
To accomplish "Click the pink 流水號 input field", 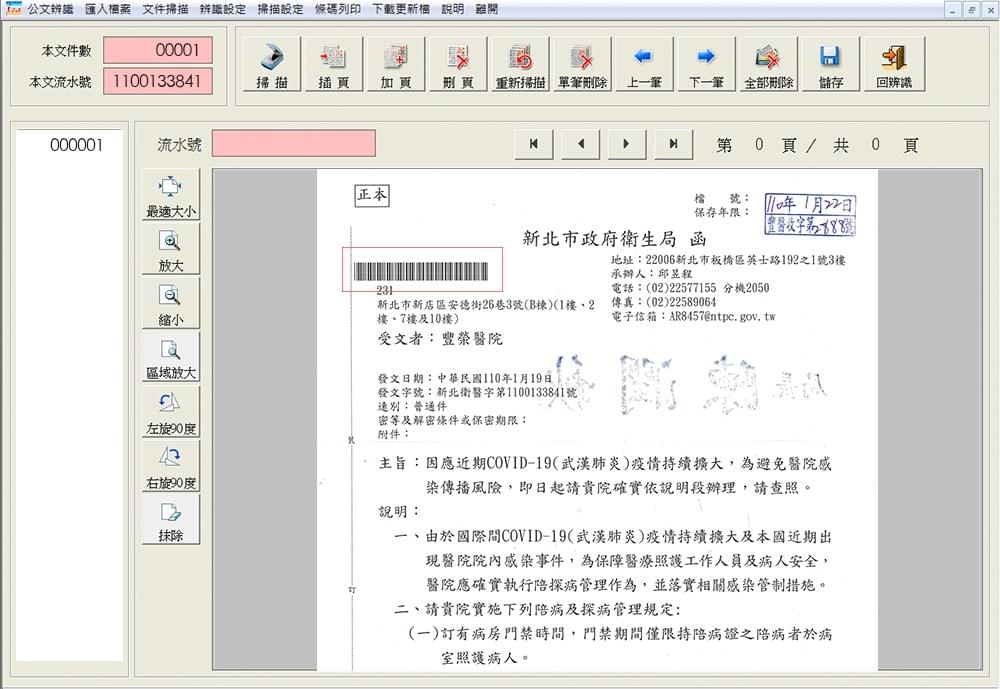I will (x=293, y=144).
